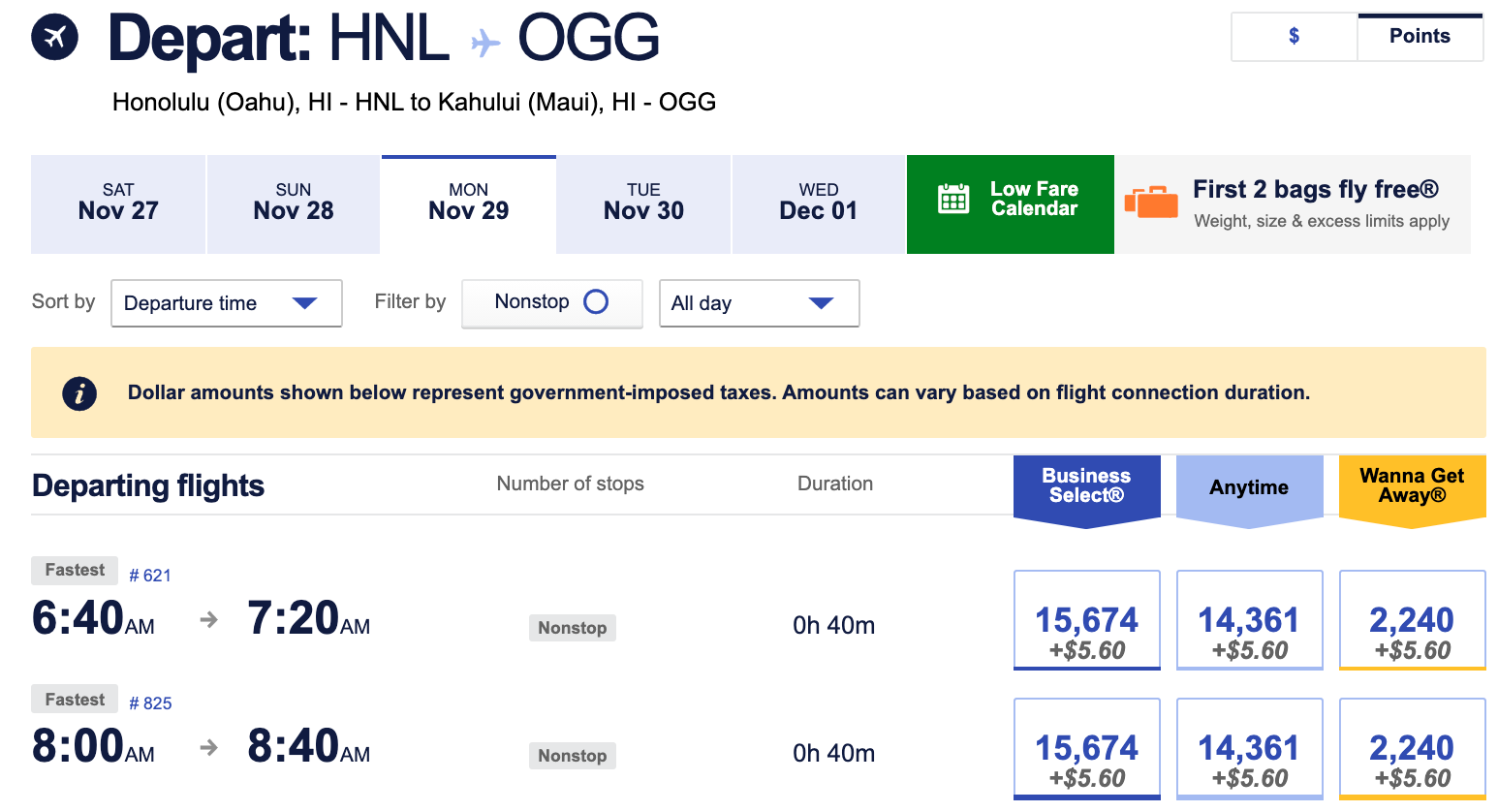Switch to the SUN Nov 28 date tab

tap(293, 203)
